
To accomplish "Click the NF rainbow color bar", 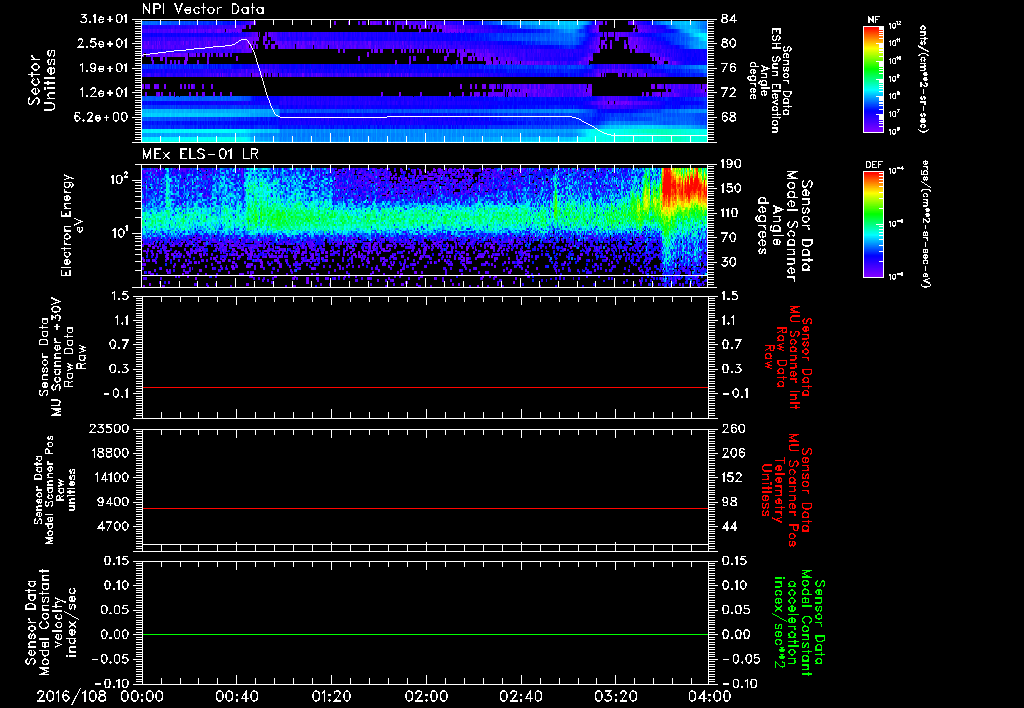I will (874, 79).
